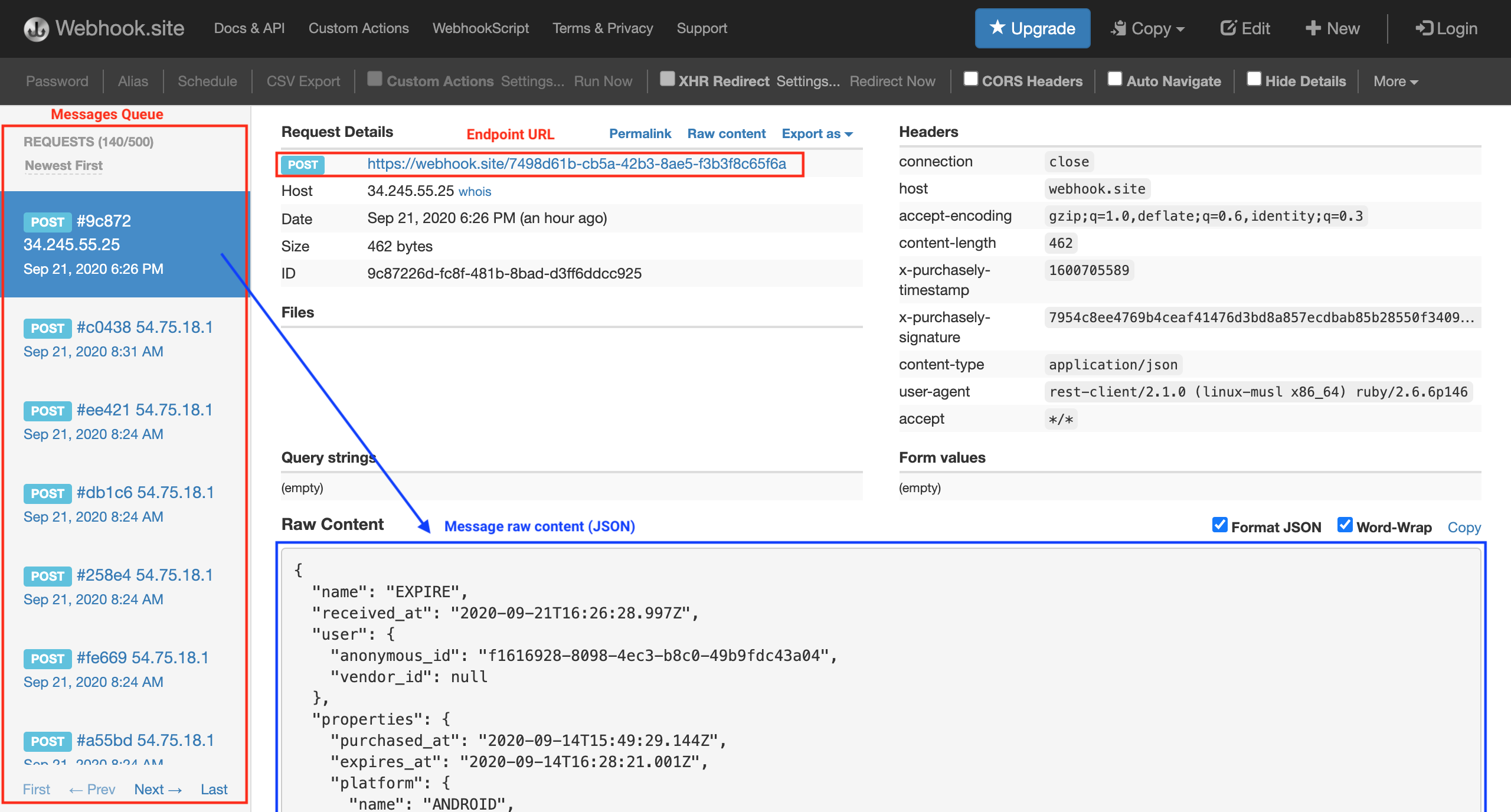The height and width of the screenshot is (812, 1511).
Task: Toggle the Hide Details checkbox
Action: click(x=1254, y=79)
